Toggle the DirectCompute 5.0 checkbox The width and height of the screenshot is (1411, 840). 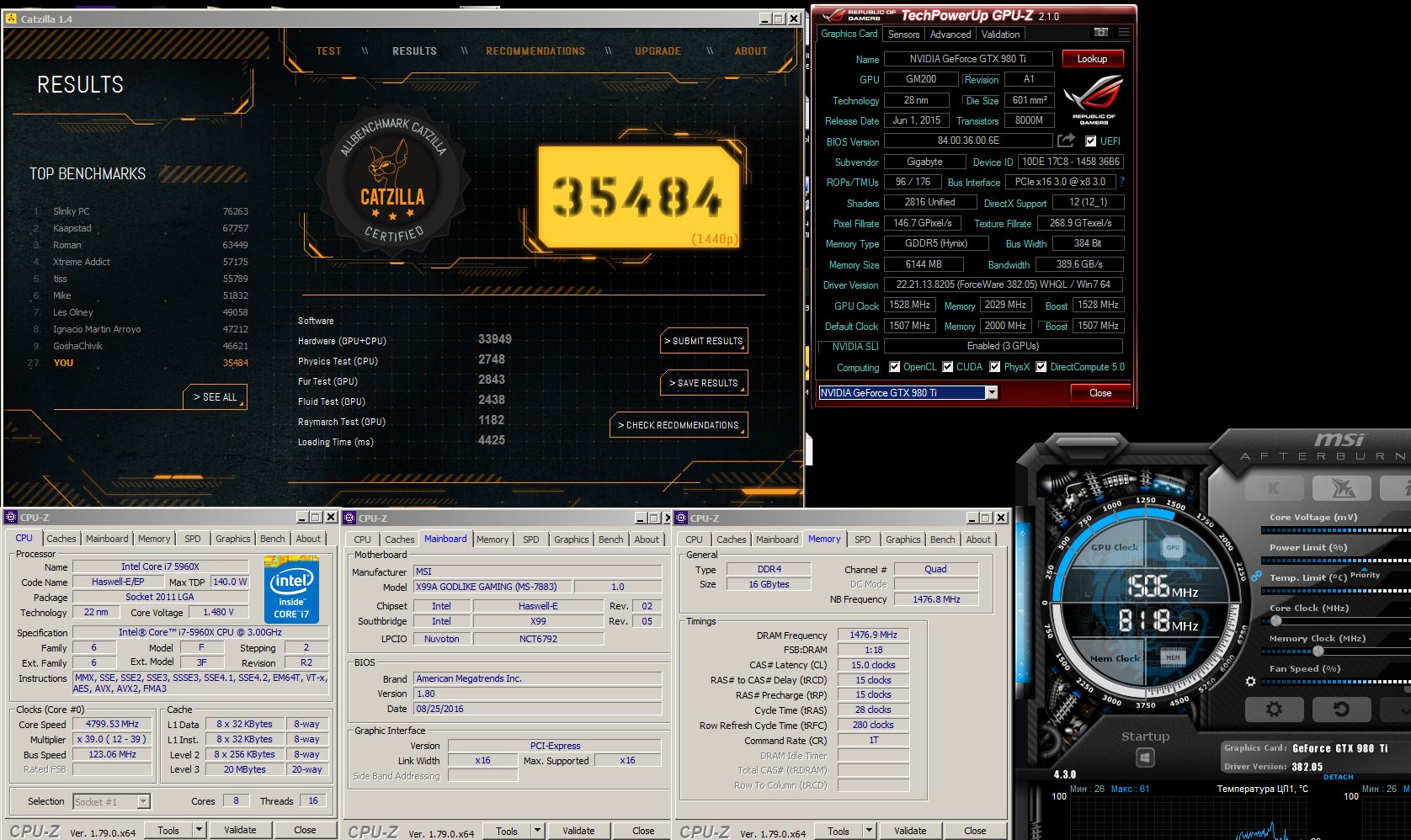coord(1041,367)
